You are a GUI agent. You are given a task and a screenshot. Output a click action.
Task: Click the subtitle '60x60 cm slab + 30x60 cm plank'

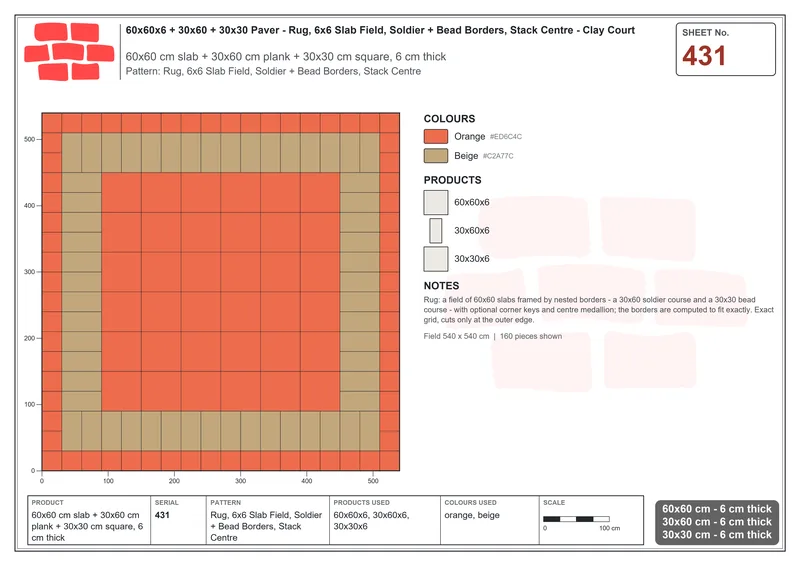286,57
